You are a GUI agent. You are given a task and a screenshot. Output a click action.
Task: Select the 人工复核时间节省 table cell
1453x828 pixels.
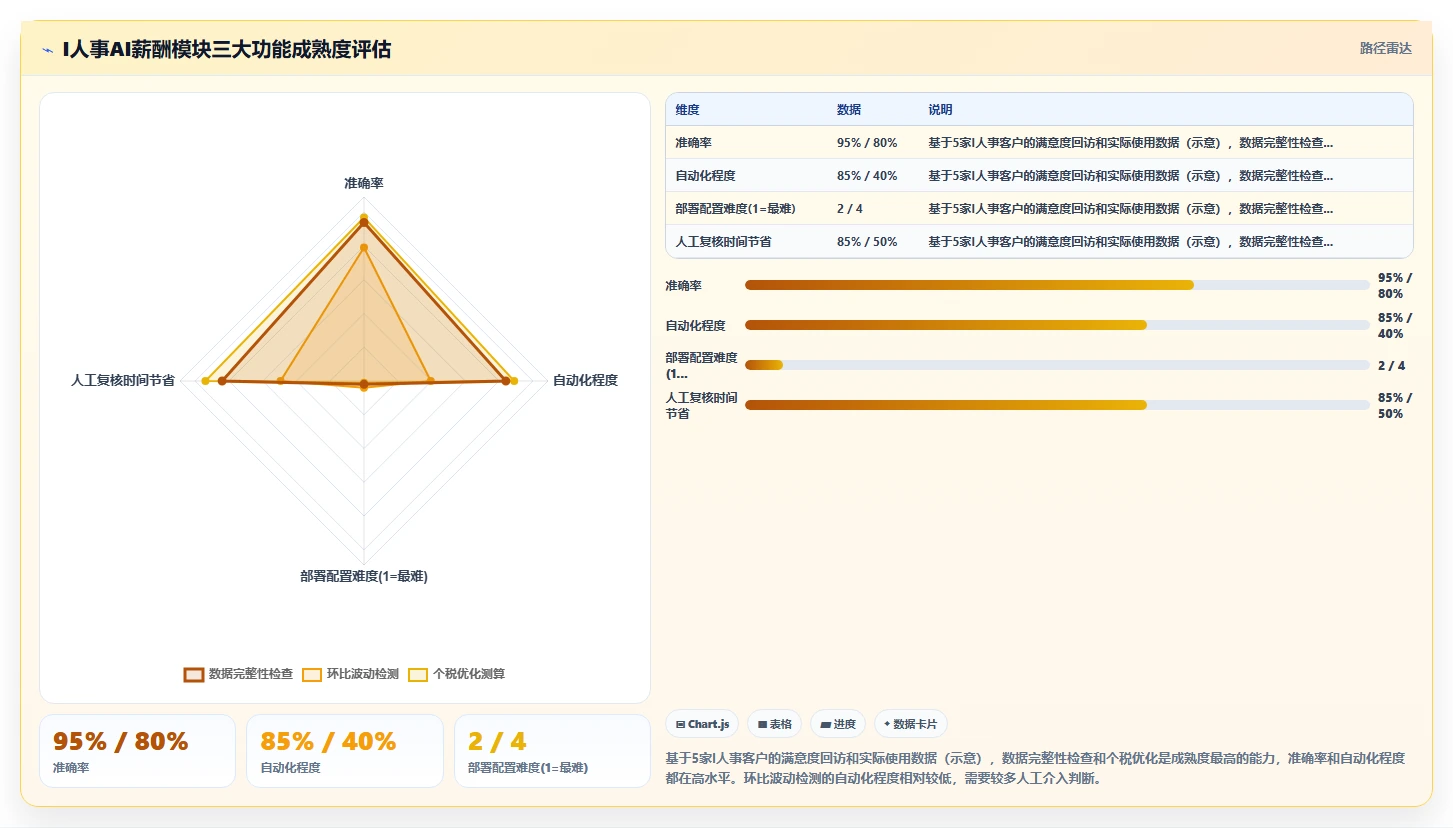coord(723,242)
